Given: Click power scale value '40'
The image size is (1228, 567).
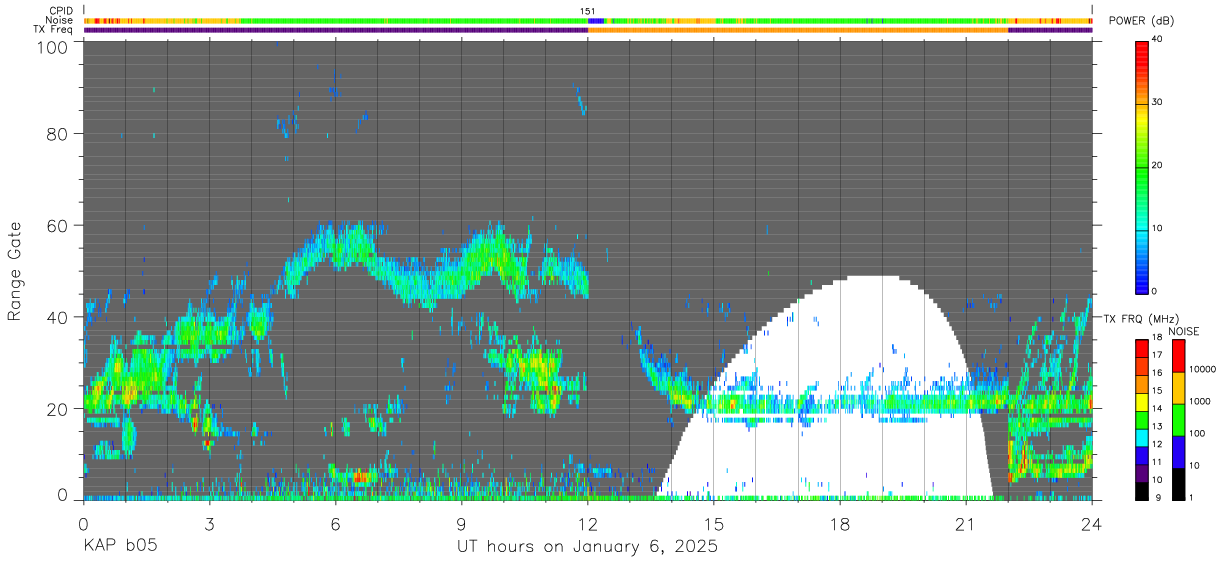Looking at the screenshot, I should (1157, 40).
